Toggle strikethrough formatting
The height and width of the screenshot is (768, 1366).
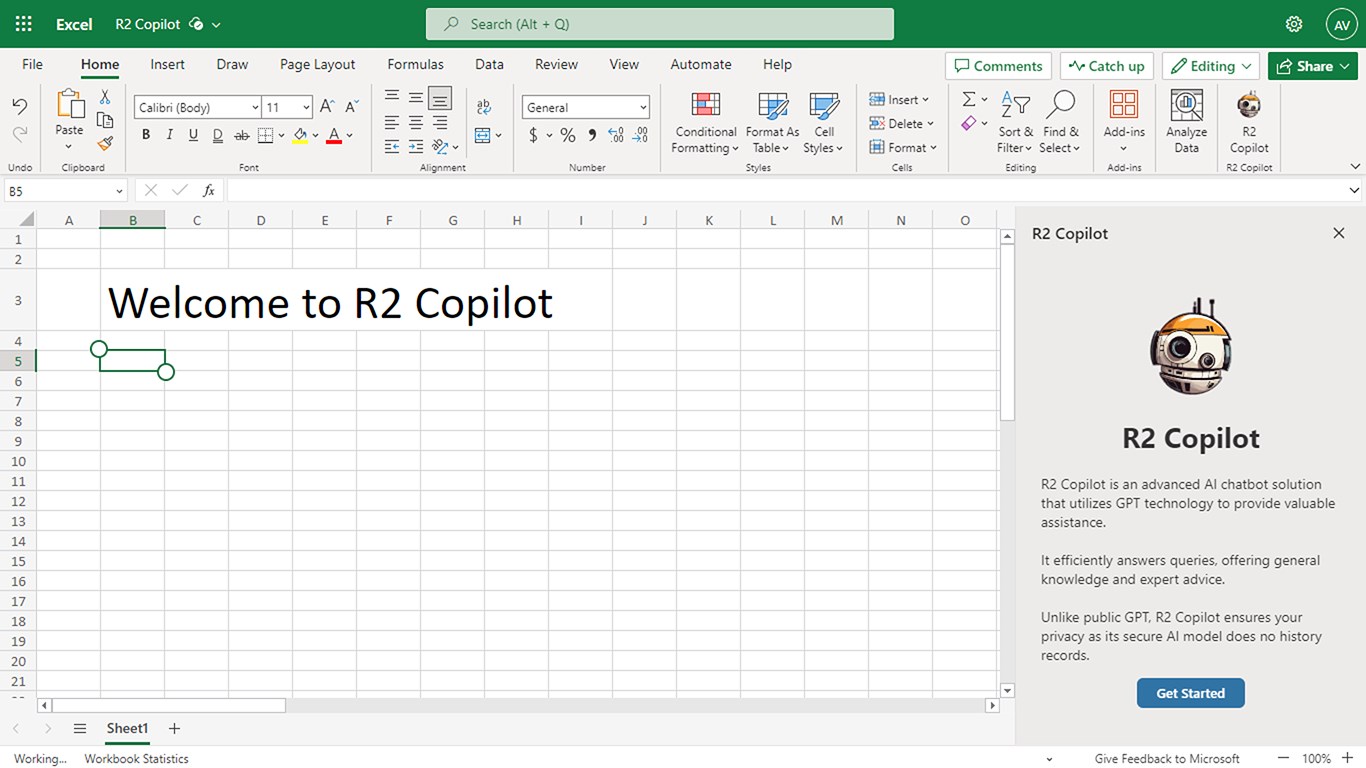click(x=241, y=135)
